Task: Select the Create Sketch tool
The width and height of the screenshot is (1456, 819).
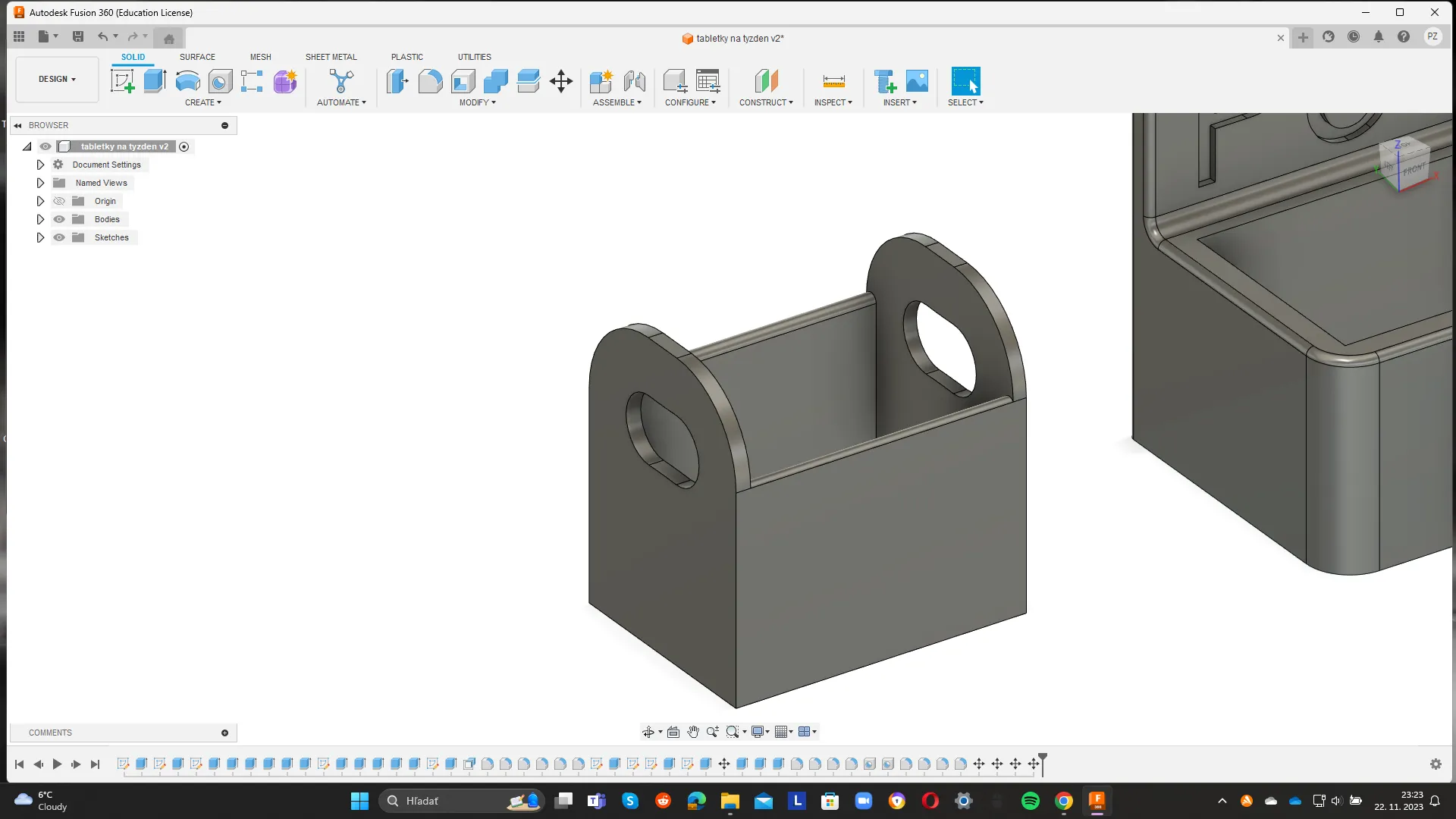Action: pyautogui.click(x=122, y=81)
